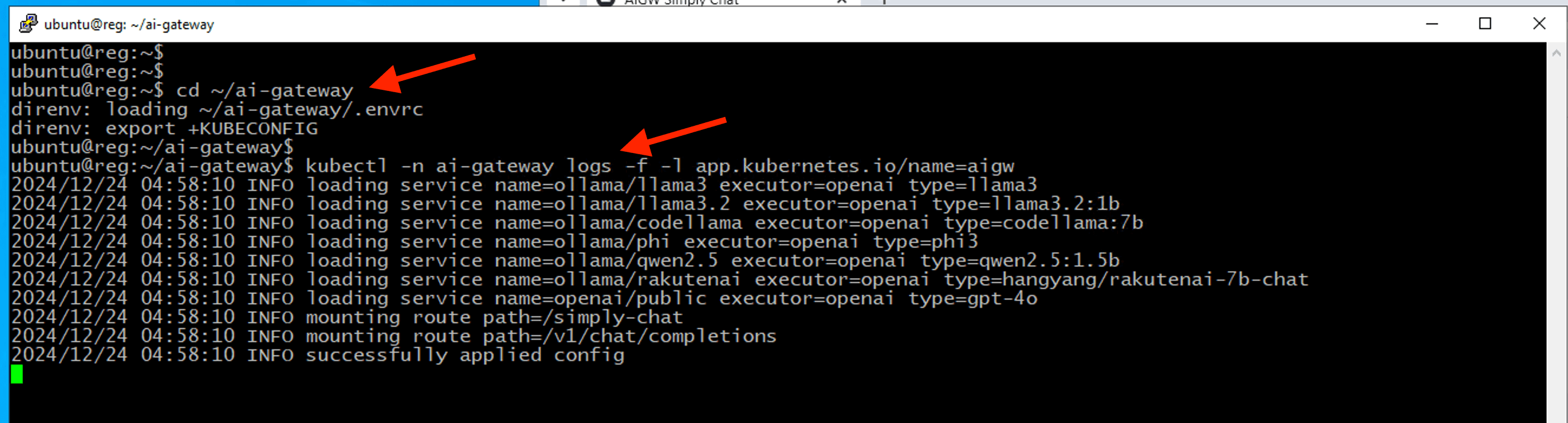This screenshot has height=423, width=1568.
Task: Click the 'direnv: export +KUBECONFIG' line
Action: 164,129
